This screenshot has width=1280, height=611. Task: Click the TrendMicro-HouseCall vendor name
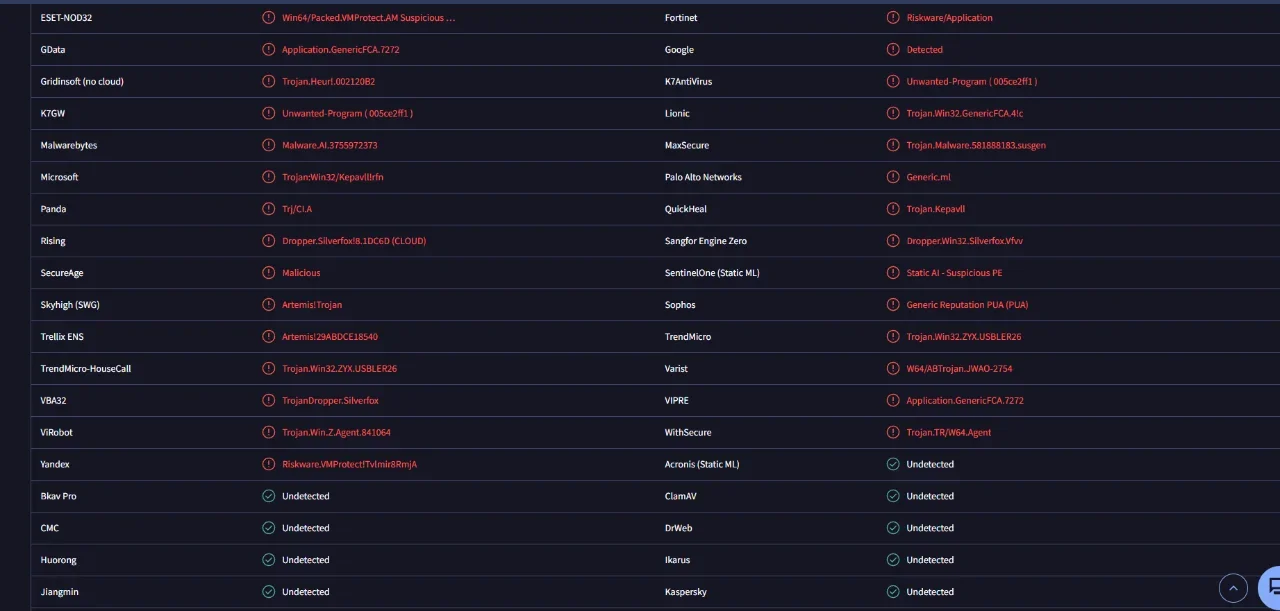click(86, 369)
